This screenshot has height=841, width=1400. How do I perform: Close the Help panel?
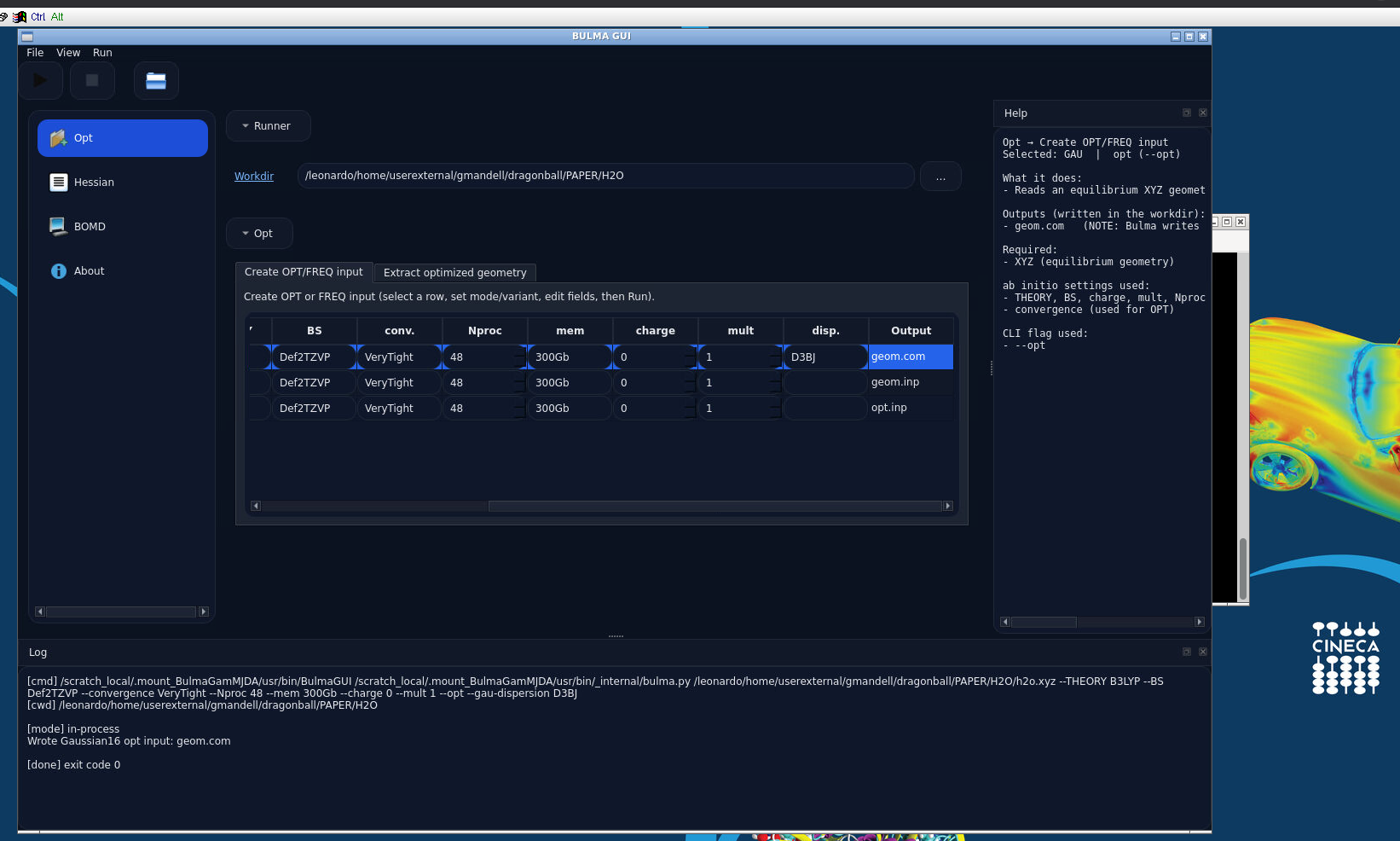(x=1203, y=113)
